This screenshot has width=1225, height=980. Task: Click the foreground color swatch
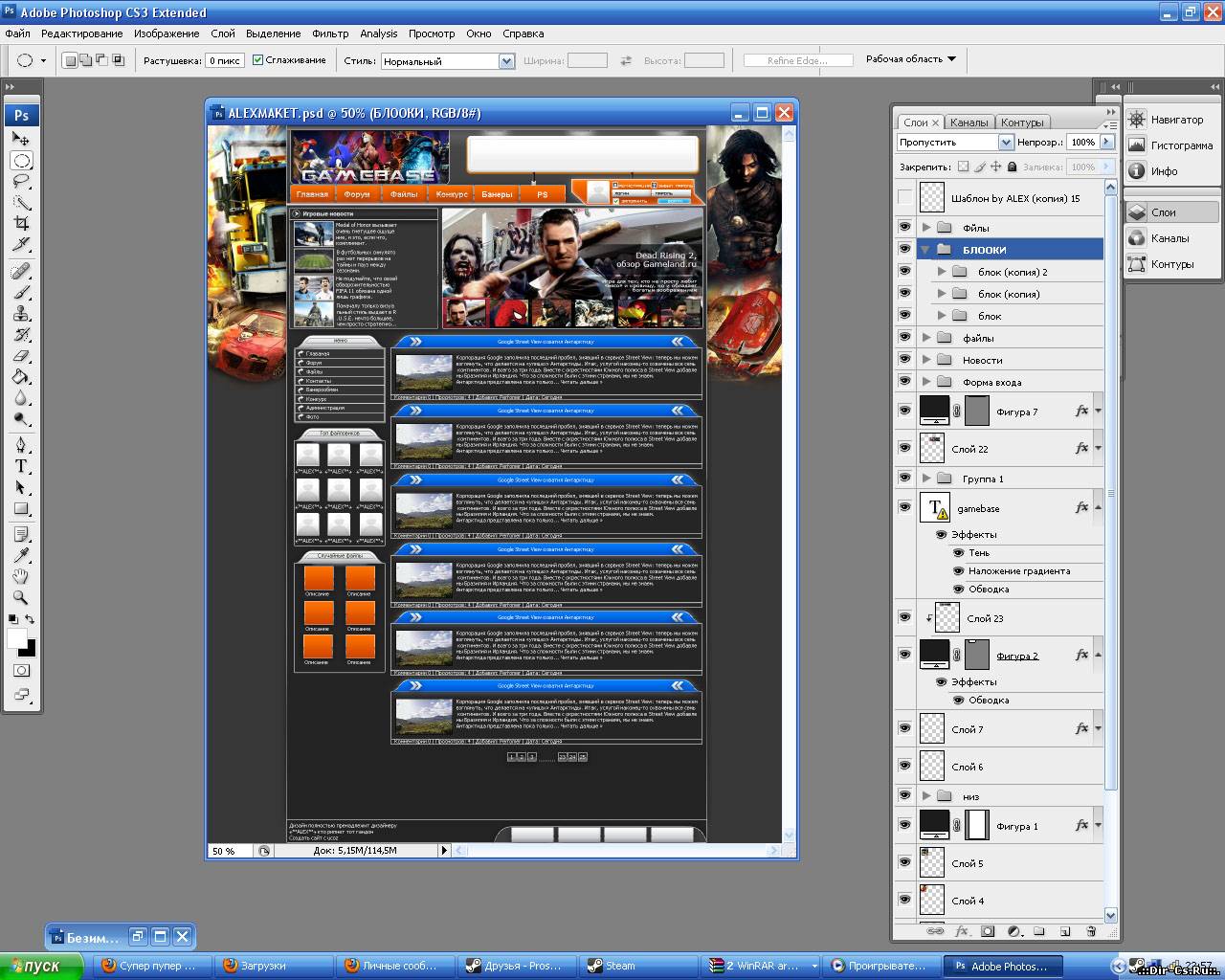click(16, 638)
